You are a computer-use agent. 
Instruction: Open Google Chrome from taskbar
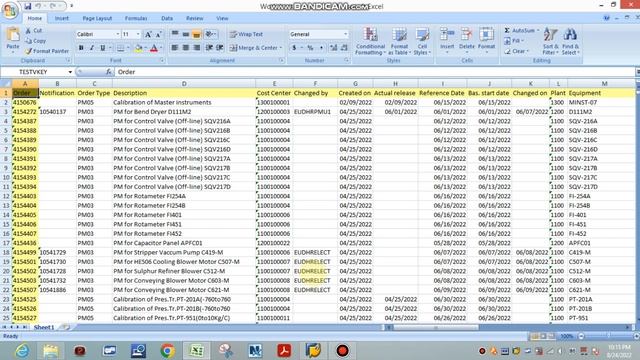pos(167,351)
